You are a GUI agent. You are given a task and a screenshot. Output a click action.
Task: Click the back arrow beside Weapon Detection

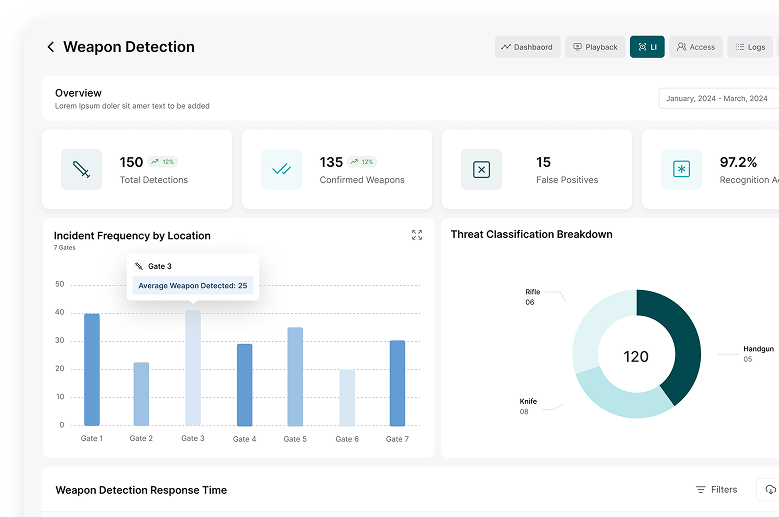tap(50, 47)
